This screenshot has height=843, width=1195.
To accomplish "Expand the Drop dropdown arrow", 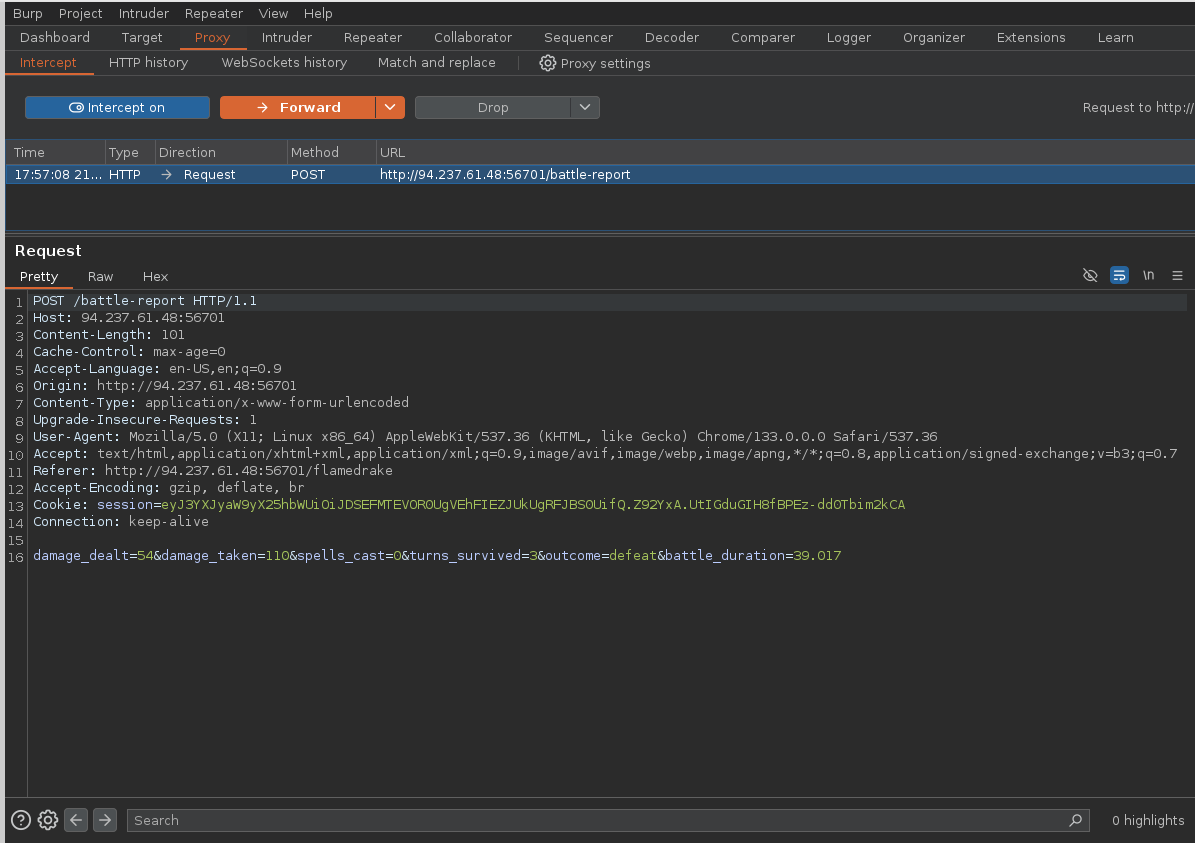I will click(585, 107).
